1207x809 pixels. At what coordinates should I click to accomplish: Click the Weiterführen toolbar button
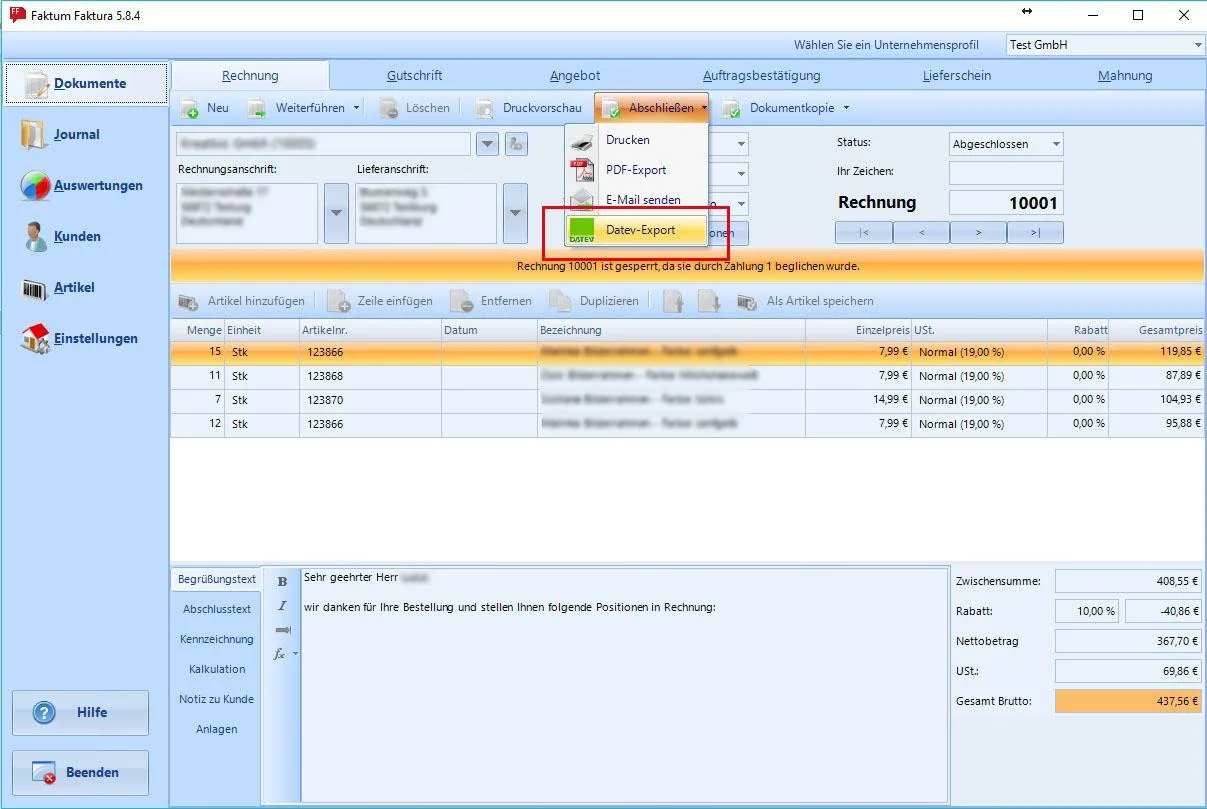coord(299,108)
